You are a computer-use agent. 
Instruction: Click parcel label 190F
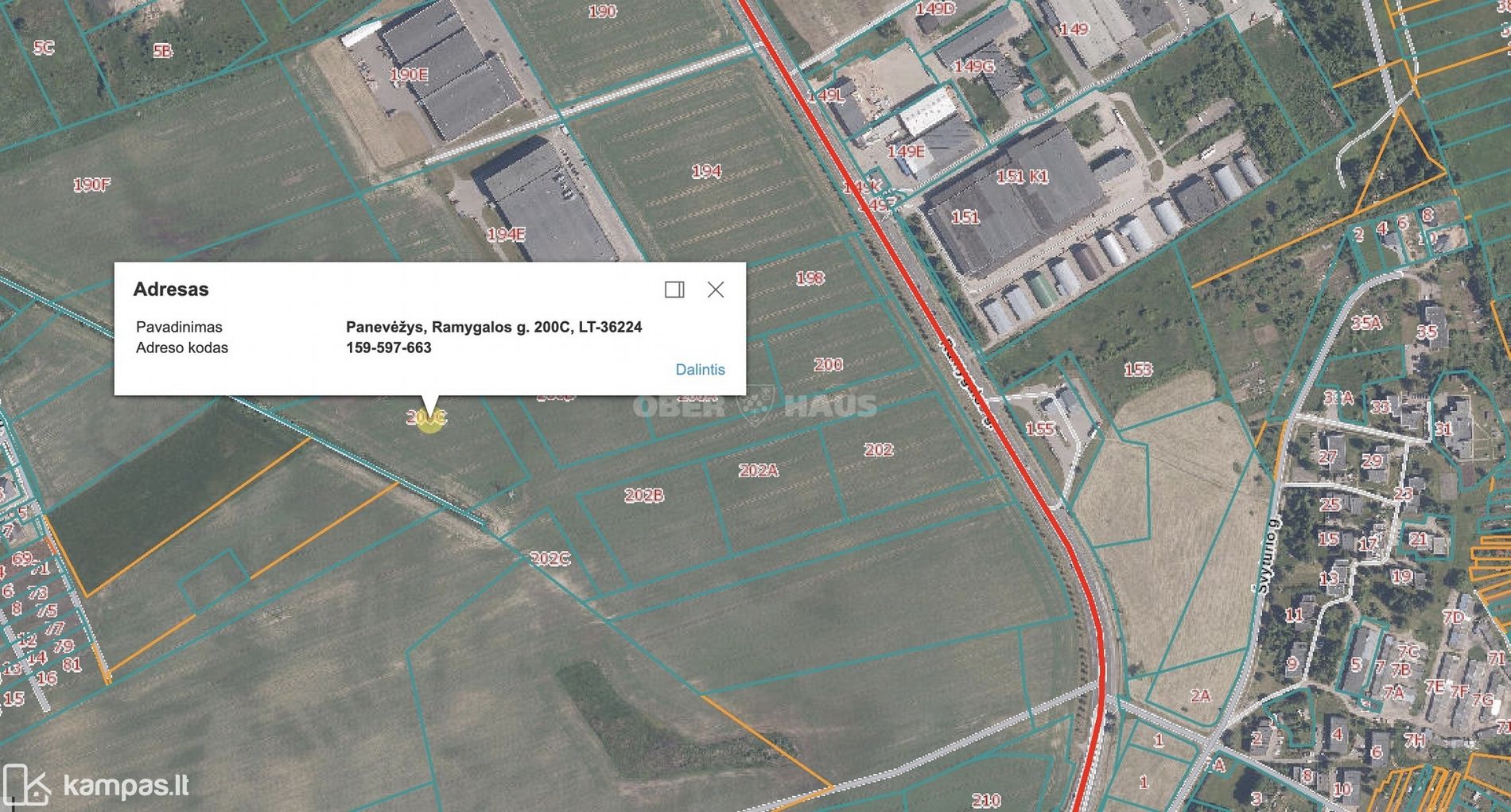(x=91, y=185)
